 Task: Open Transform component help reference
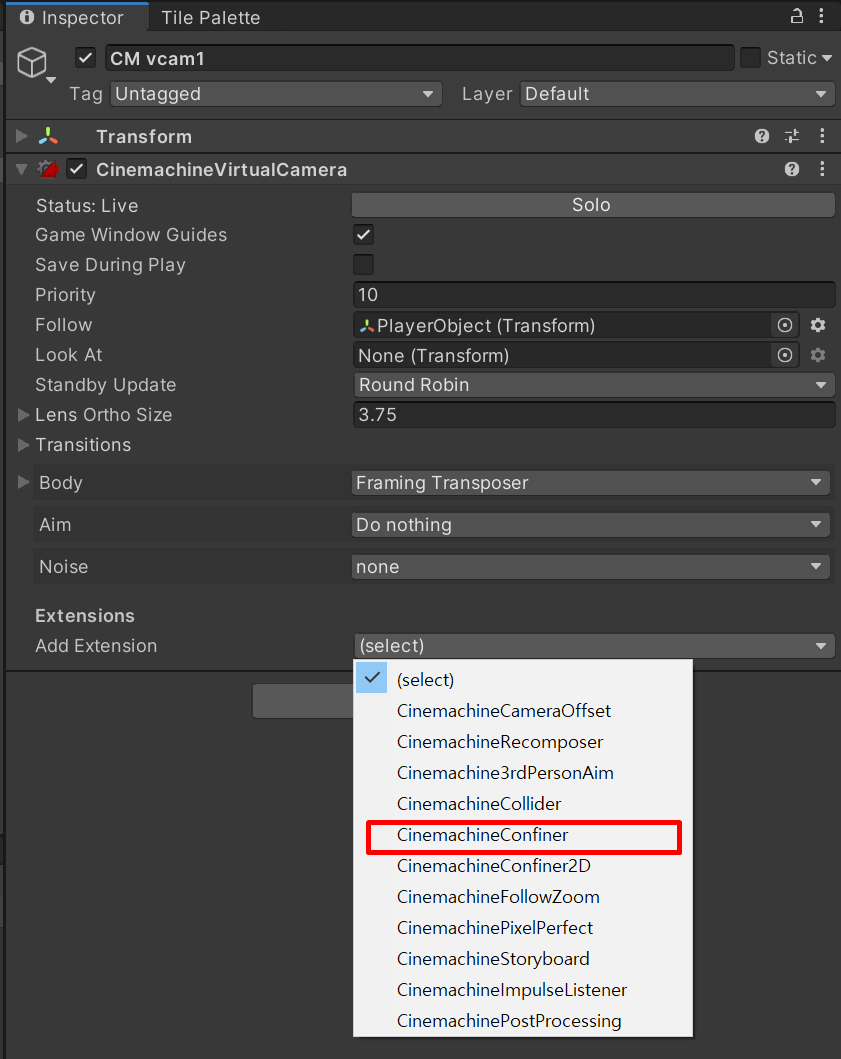pyautogui.click(x=762, y=136)
